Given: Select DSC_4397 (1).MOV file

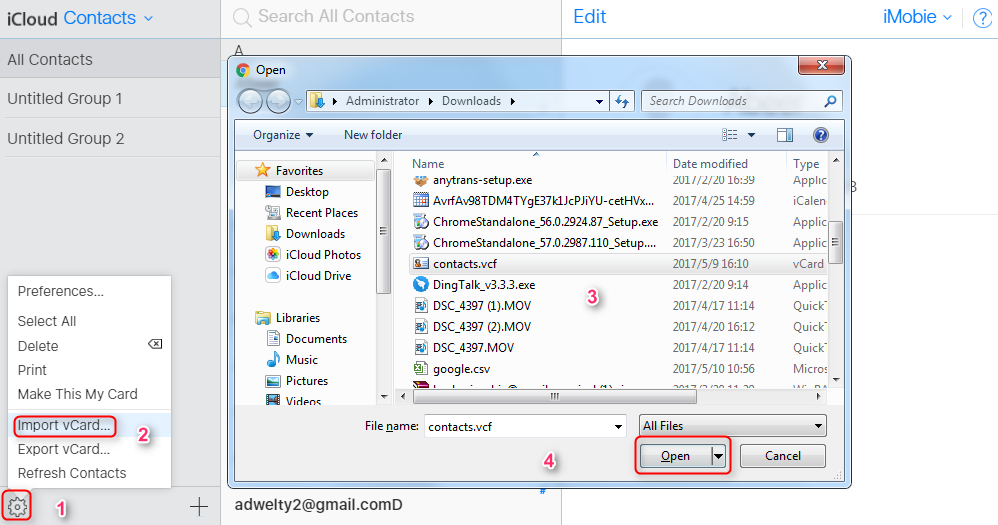Looking at the screenshot, I should coord(482,305).
